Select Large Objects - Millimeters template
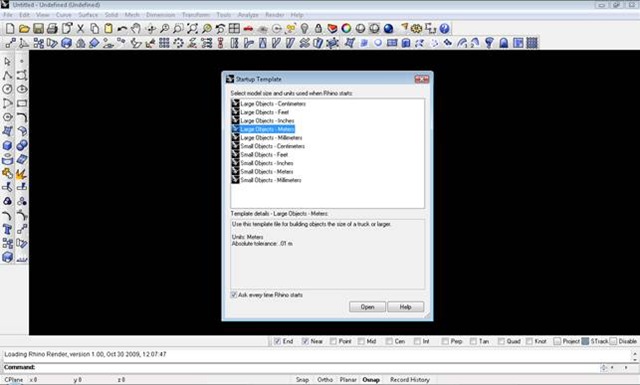 coord(271,138)
